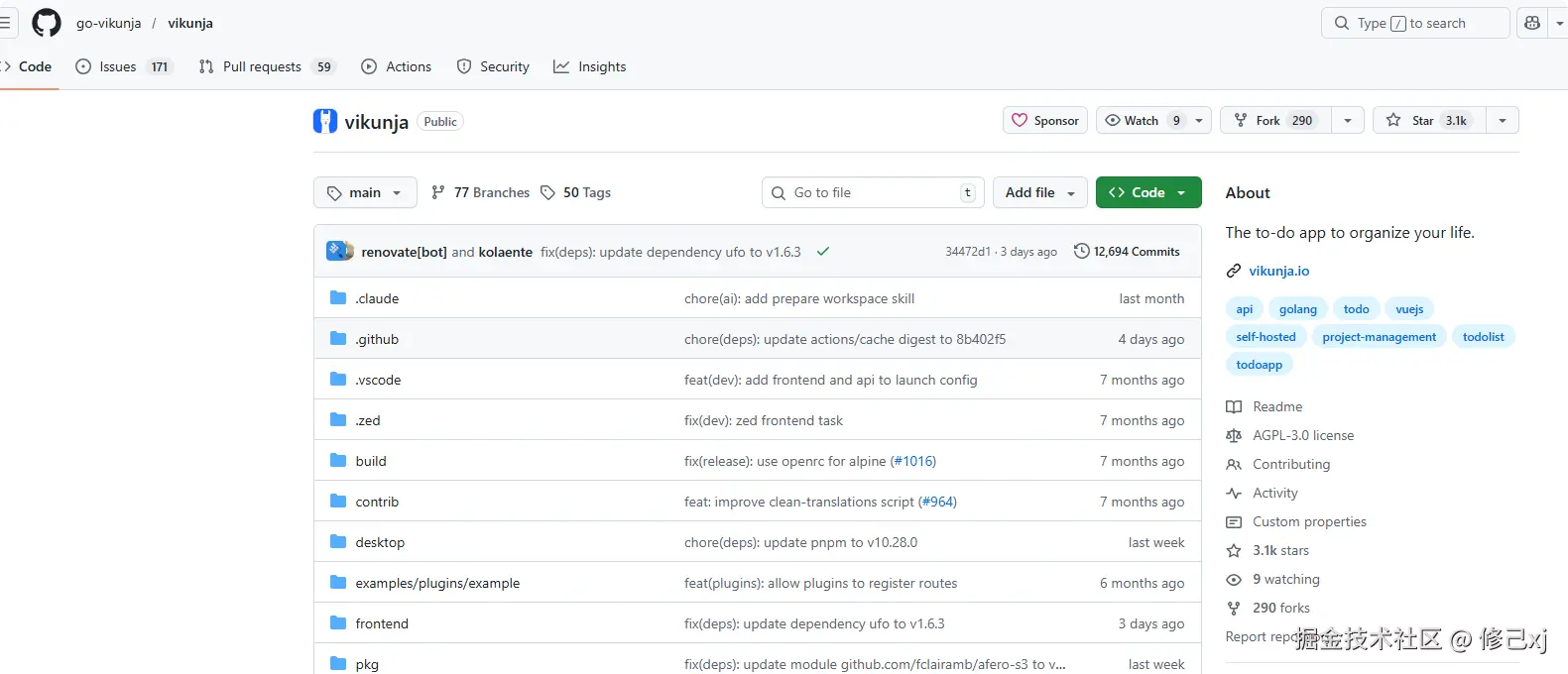Click the GitHub octocat logo

coord(47,23)
